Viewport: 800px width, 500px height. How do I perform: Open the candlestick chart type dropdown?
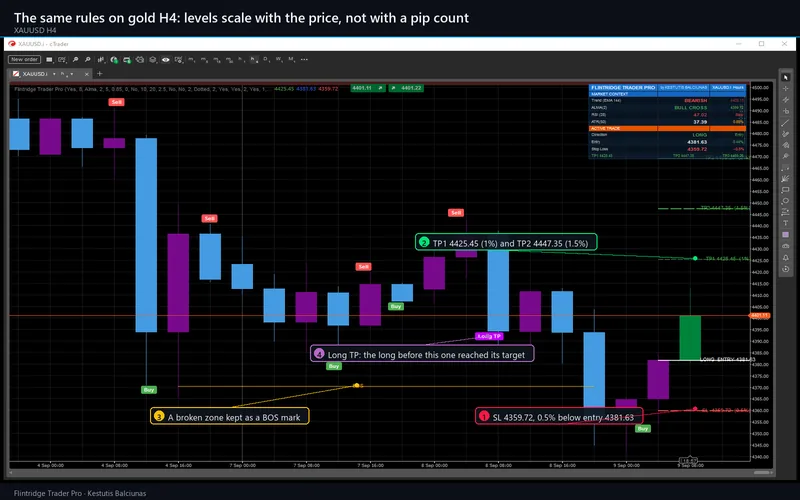coord(101,59)
